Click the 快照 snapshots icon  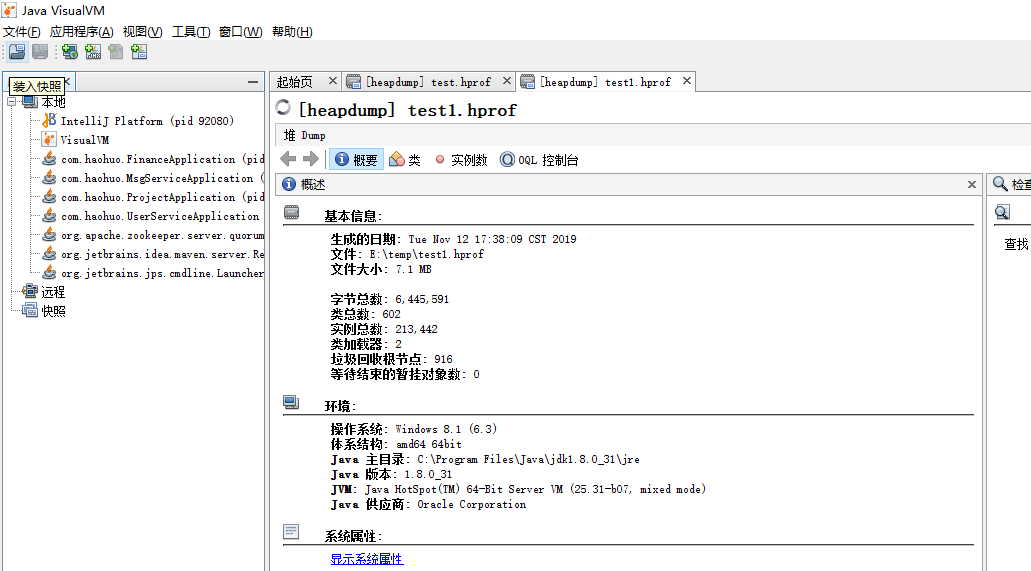click(x=30, y=310)
